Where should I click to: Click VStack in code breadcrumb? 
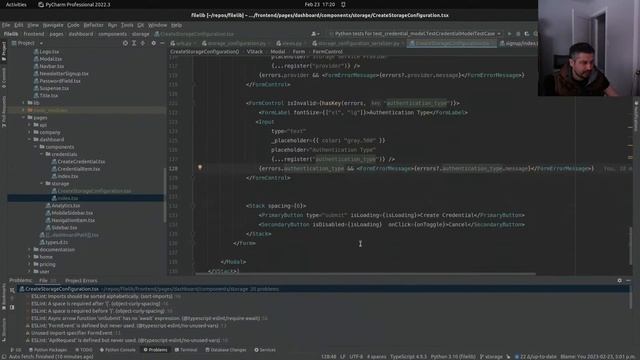pos(255,52)
